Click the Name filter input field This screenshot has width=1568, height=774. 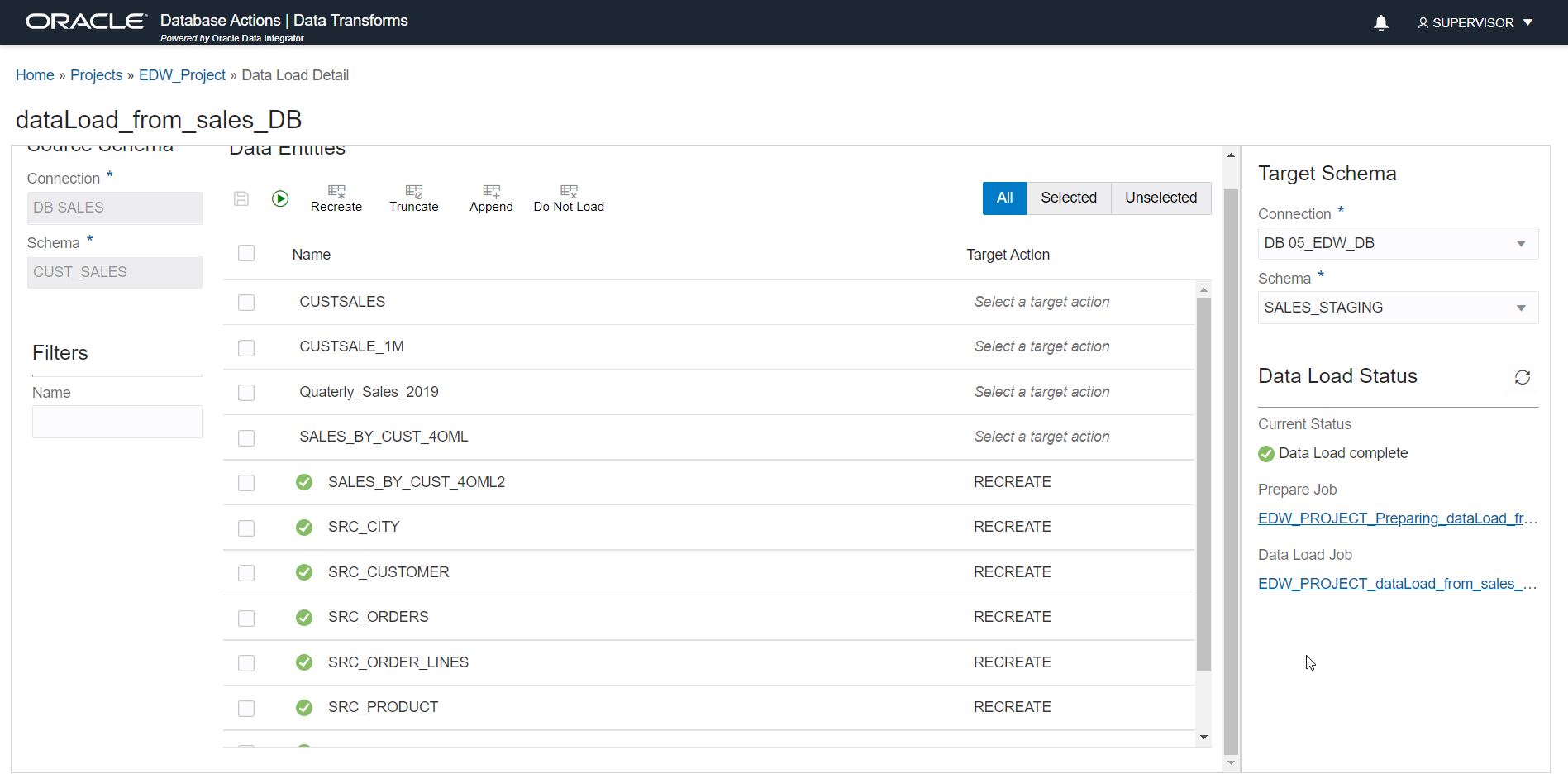pyautogui.click(x=117, y=422)
